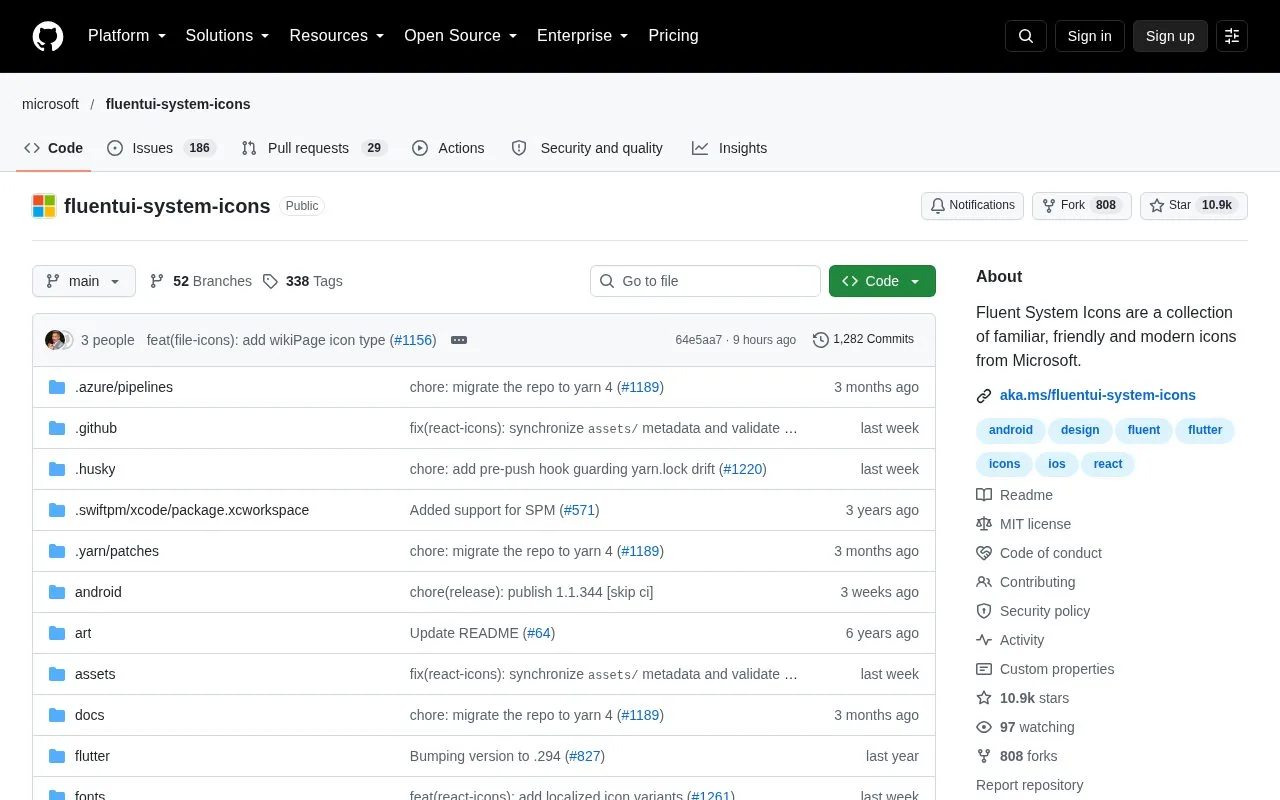1280x800 pixels.
Task: Select the flutter topic tag
Action: click(x=1205, y=430)
